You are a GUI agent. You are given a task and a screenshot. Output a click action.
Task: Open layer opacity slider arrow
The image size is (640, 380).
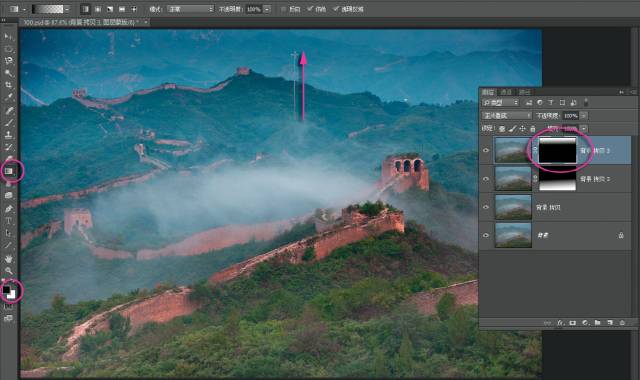[584, 116]
